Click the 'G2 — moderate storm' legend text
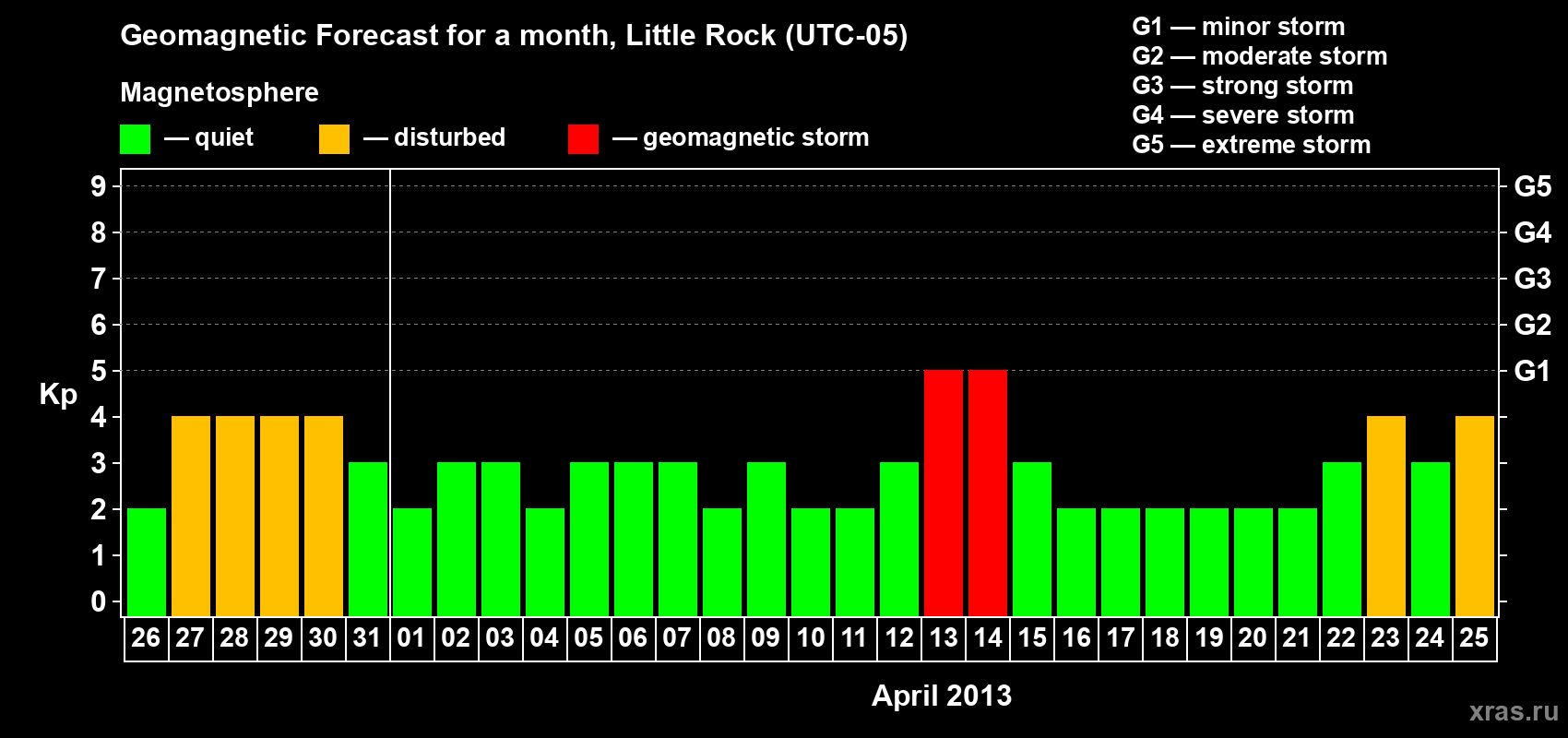 coord(1260,56)
